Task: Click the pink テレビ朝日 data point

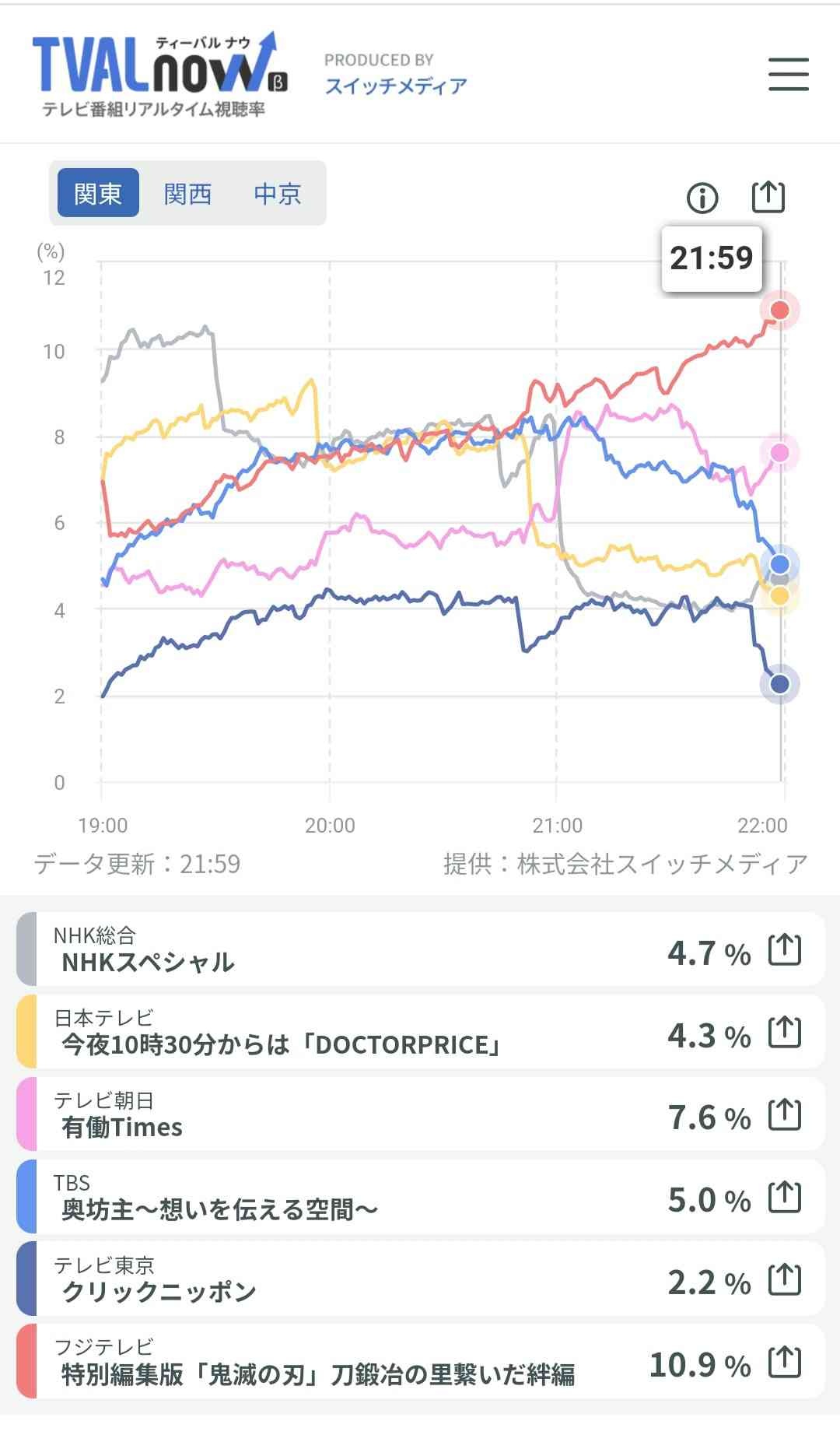Action: pyautogui.click(x=779, y=453)
